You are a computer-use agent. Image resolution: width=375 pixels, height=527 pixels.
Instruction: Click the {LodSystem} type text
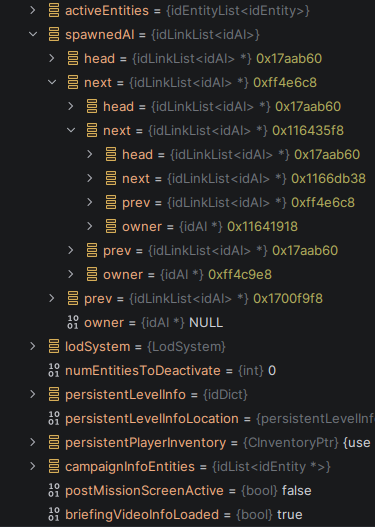point(186,347)
